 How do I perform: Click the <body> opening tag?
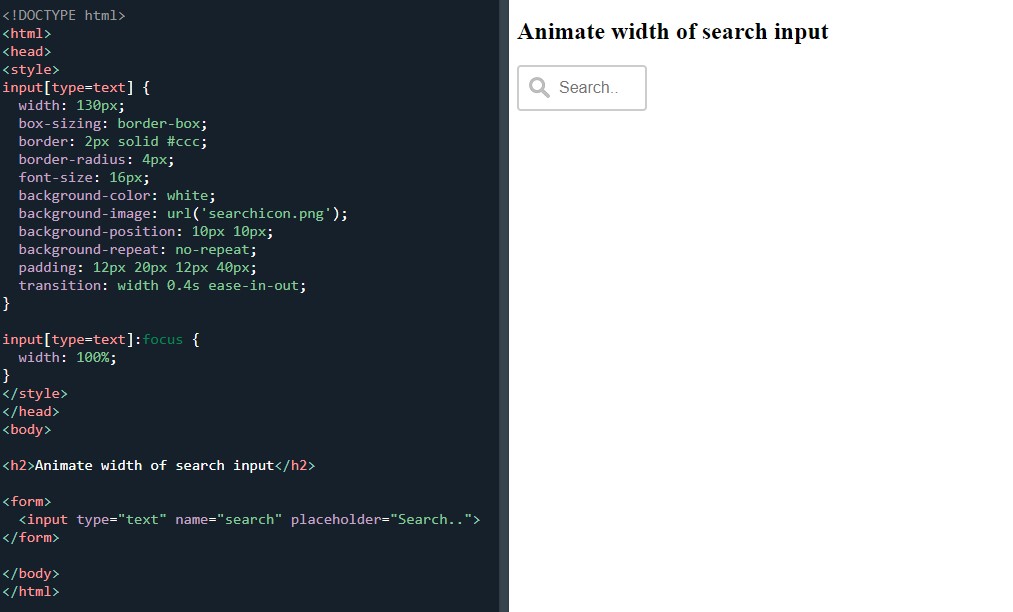26,429
